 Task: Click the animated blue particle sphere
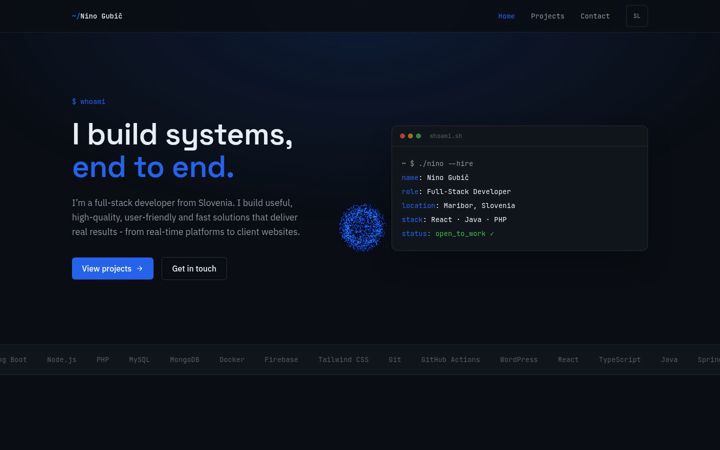362,228
